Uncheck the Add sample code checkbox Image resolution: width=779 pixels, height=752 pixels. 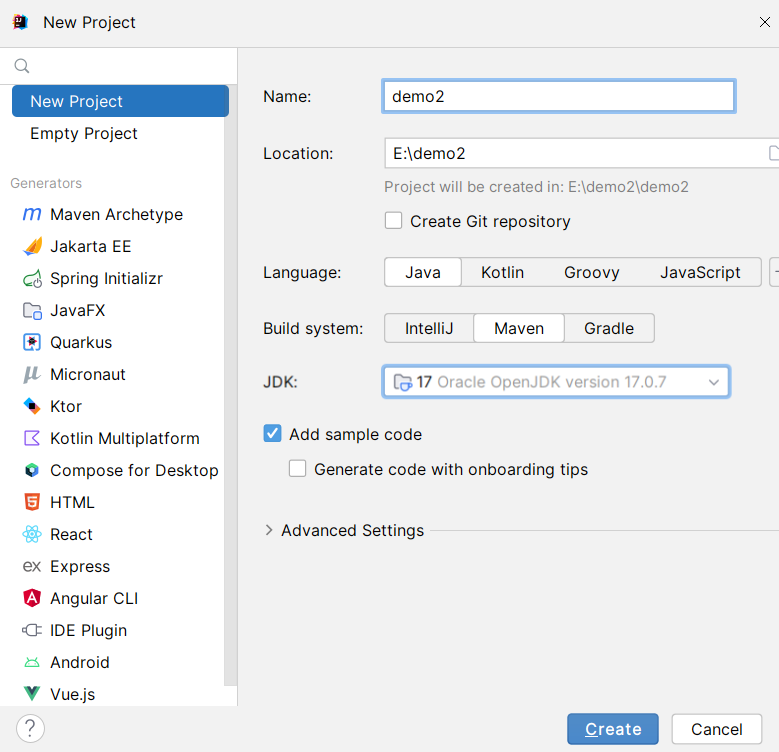(272, 434)
